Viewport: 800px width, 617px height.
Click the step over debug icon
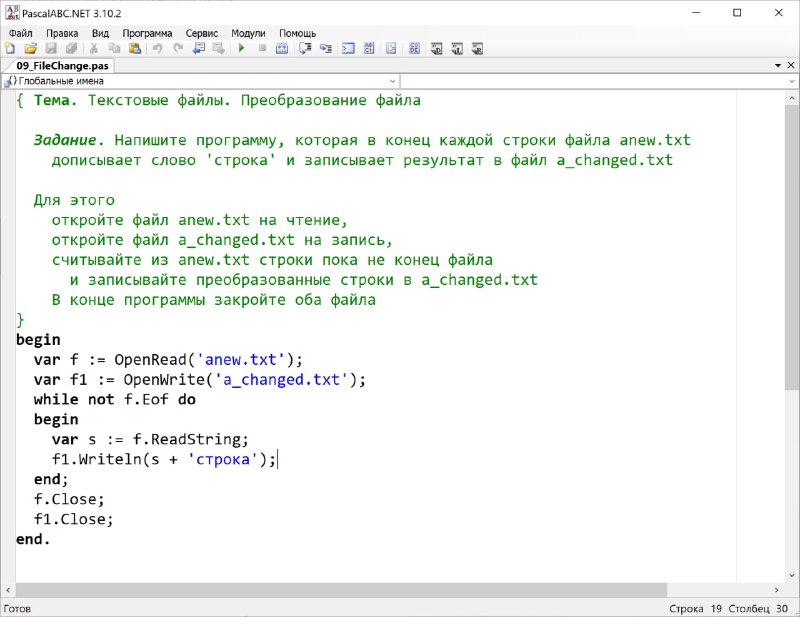point(305,48)
